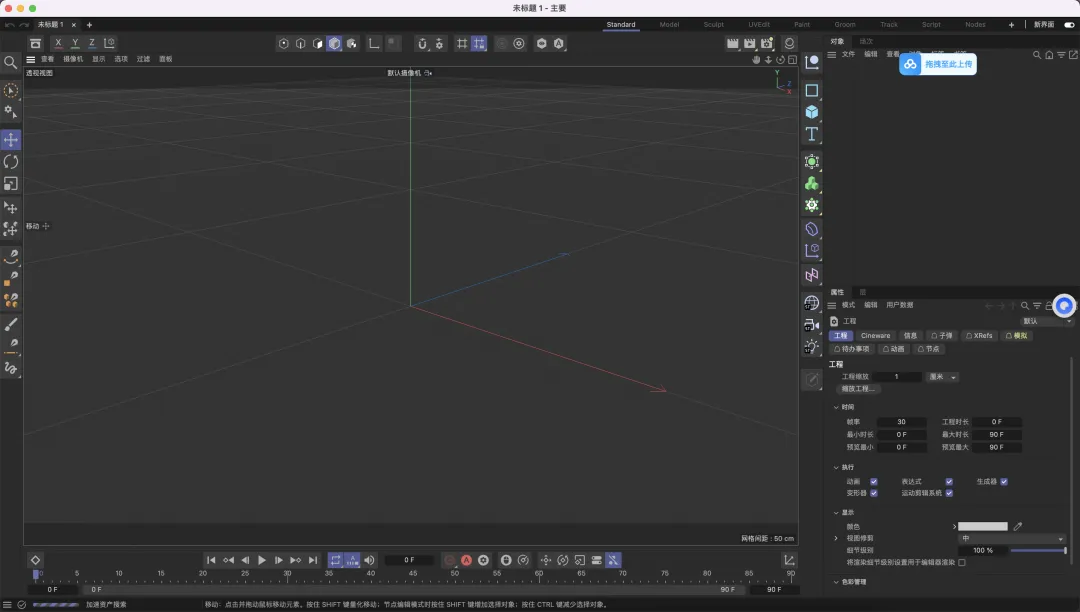Click the autokeying A button
Screen dimensions: 1080x612
click(x=466, y=560)
